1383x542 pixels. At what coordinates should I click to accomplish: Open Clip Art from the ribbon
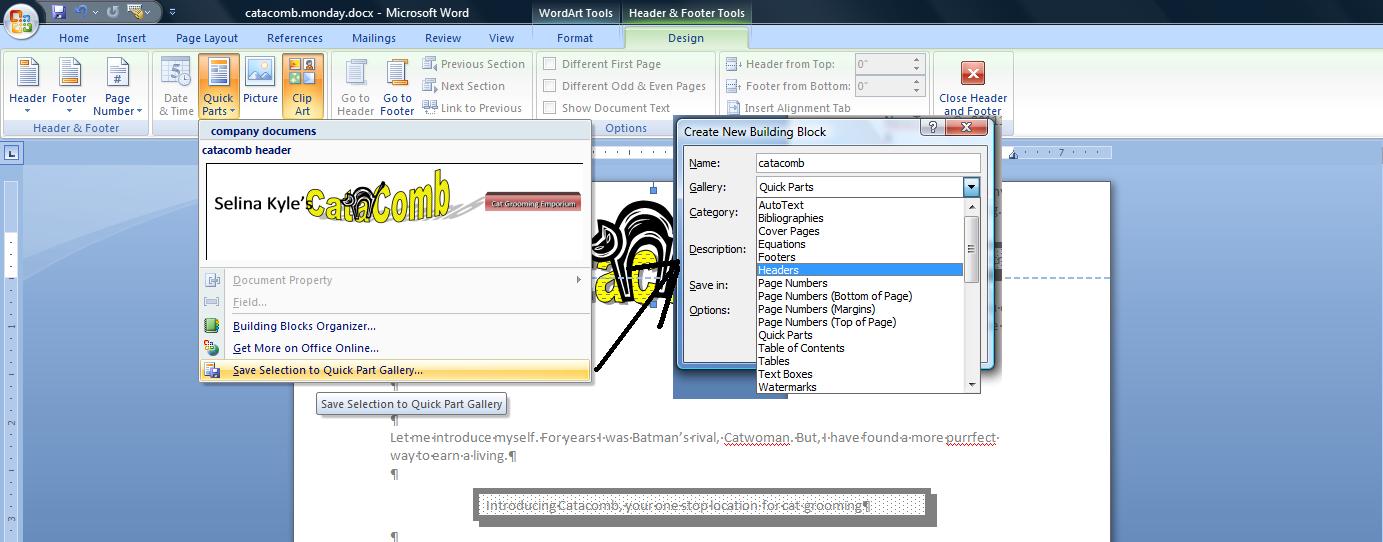(x=302, y=87)
